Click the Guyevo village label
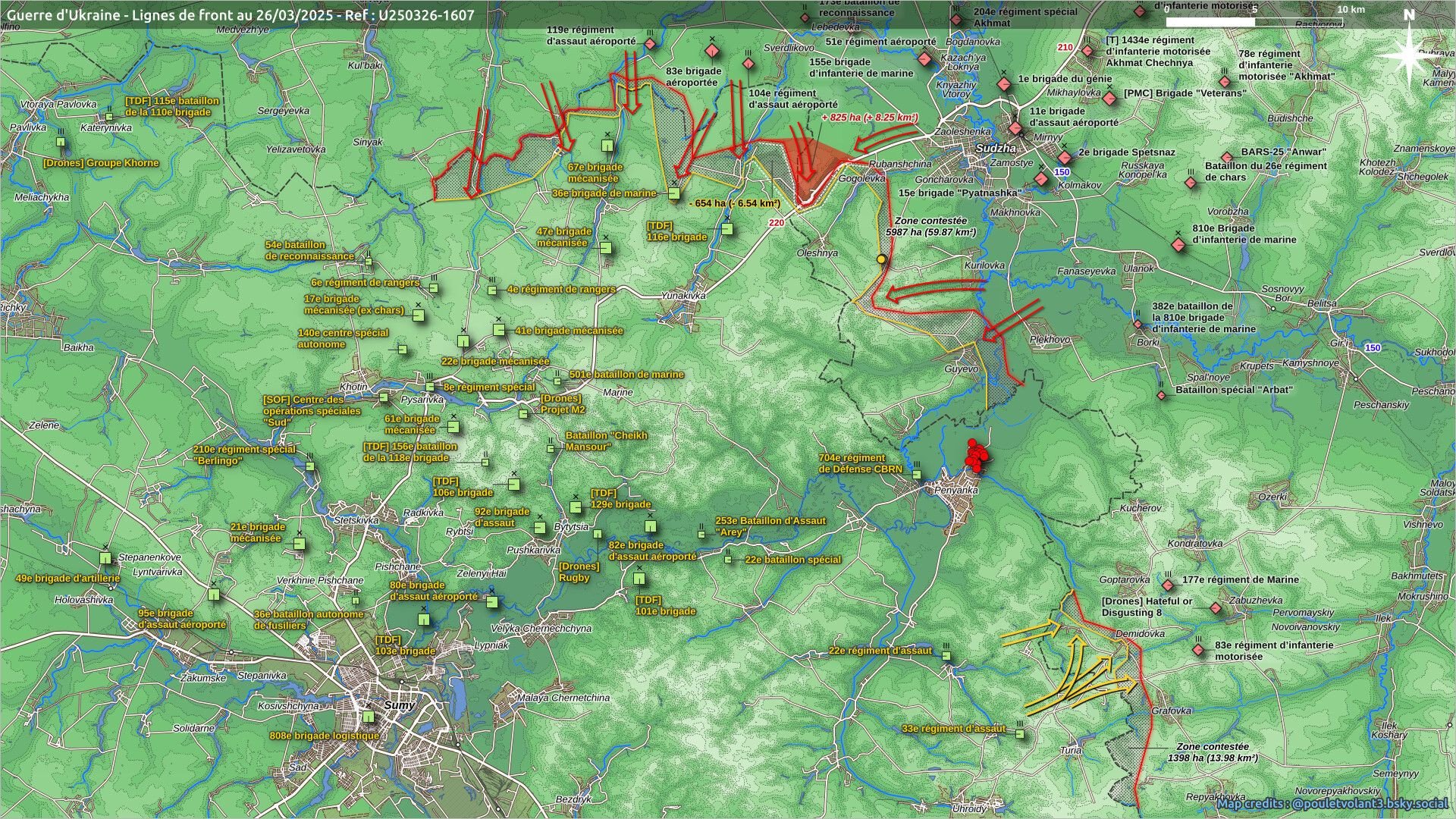Screen dimensions: 1456x819 pos(961,369)
